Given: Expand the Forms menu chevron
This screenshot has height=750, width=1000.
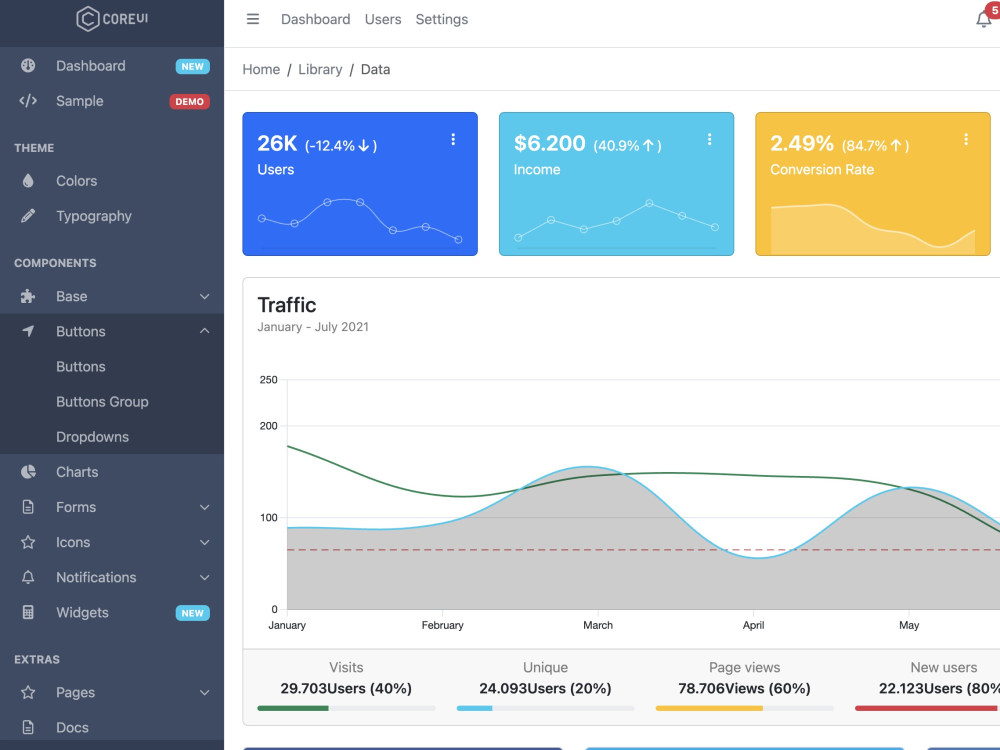Looking at the screenshot, I should click(204, 507).
